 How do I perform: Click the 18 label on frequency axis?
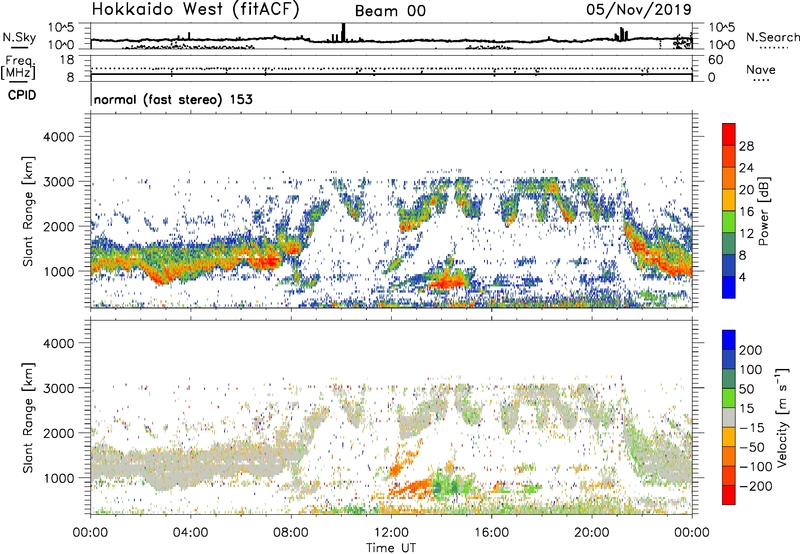click(66, 60)
